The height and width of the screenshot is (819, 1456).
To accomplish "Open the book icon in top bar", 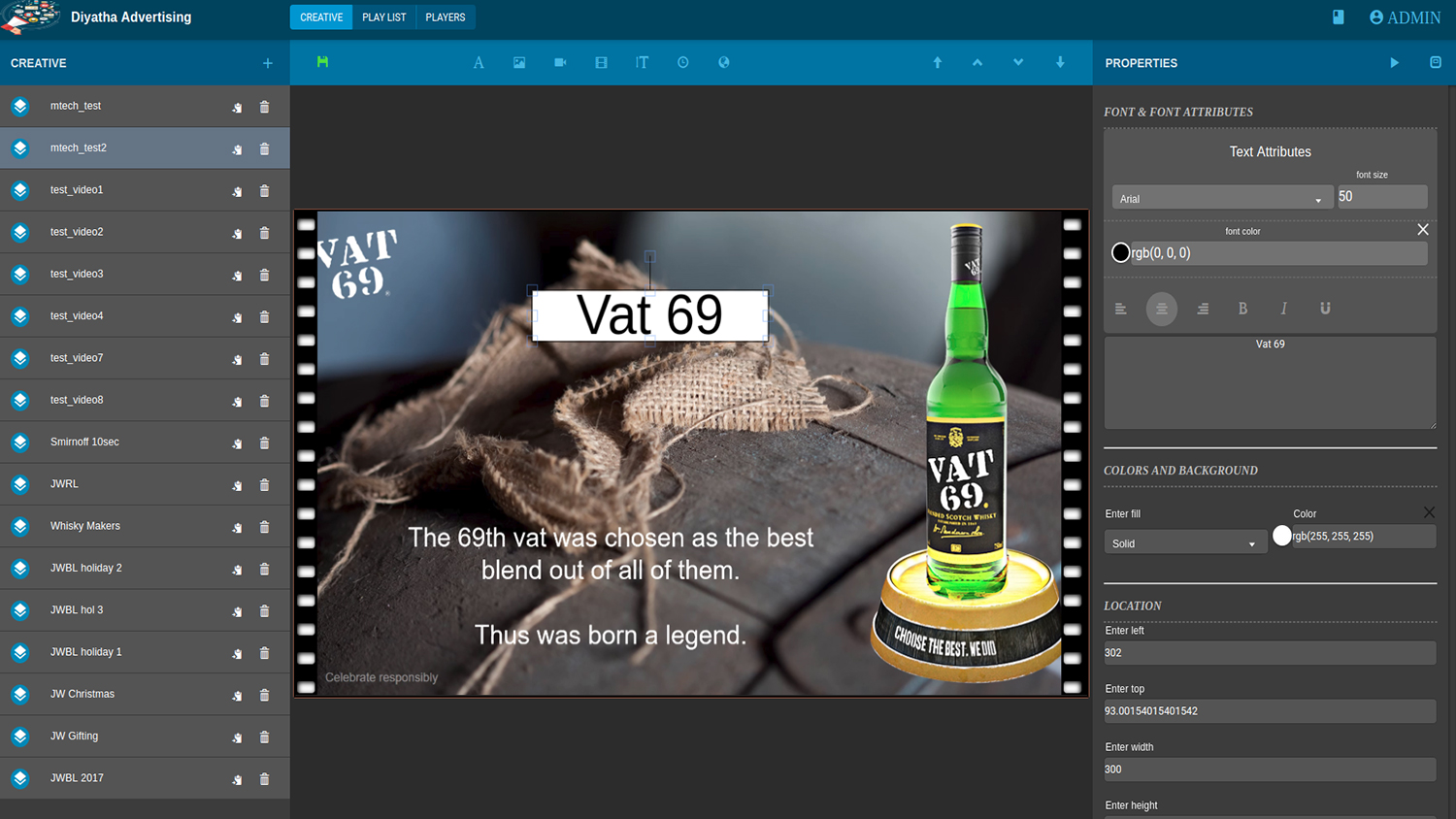I will [1339, 17].
